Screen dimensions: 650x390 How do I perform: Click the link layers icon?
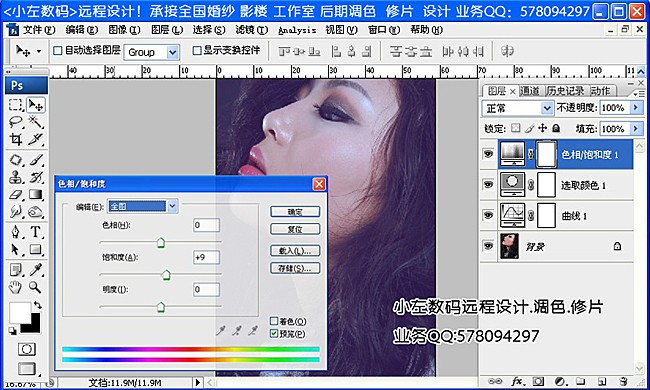click(495, 381)
